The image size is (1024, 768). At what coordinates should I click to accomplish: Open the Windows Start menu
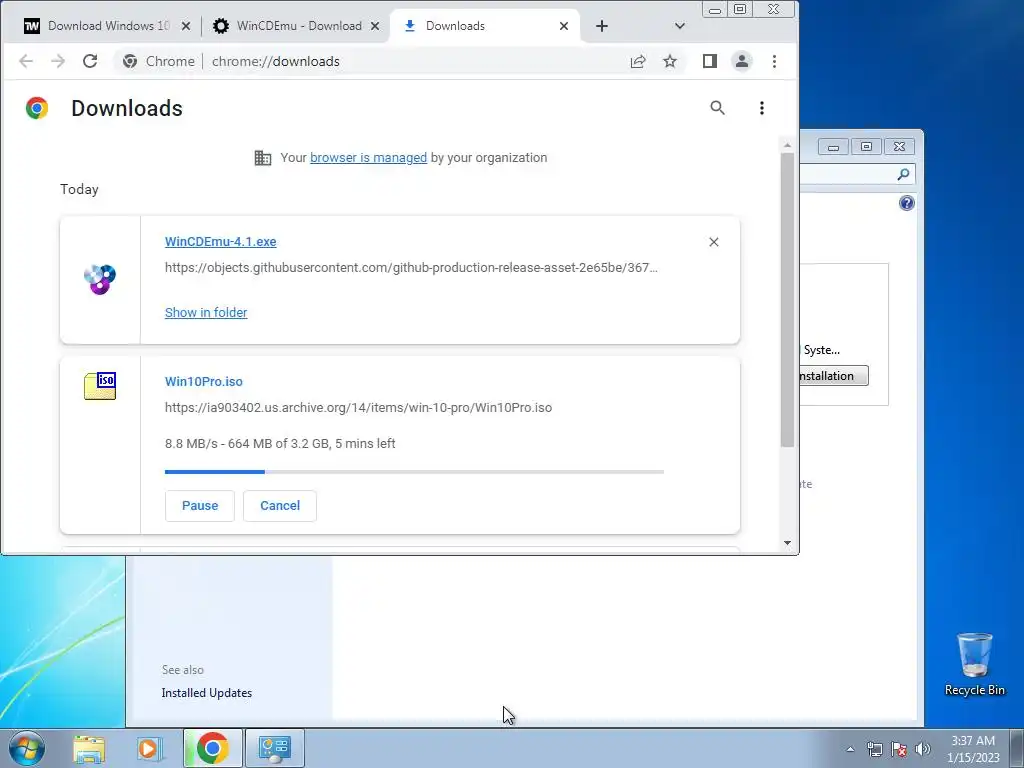click(27, 748)
